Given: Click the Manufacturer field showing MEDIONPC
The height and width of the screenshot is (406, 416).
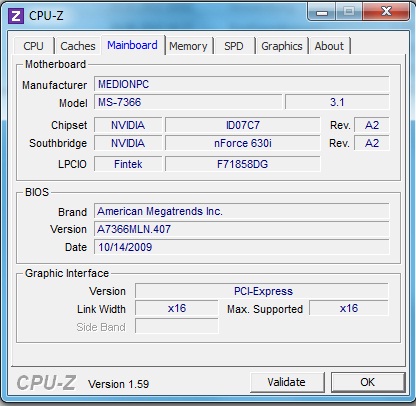Looking at the screenshot, I should tap(242, 84).
